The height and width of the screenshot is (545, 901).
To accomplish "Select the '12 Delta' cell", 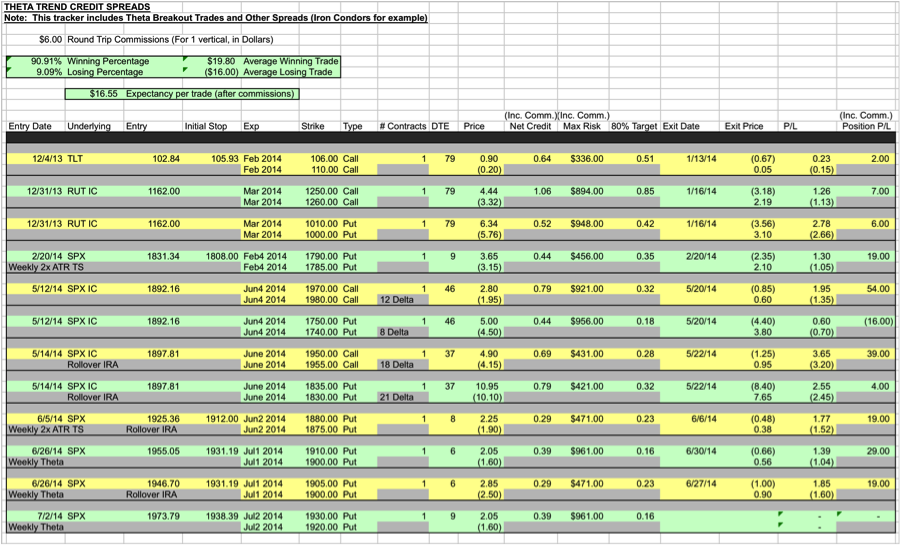I will coord(396,300).
